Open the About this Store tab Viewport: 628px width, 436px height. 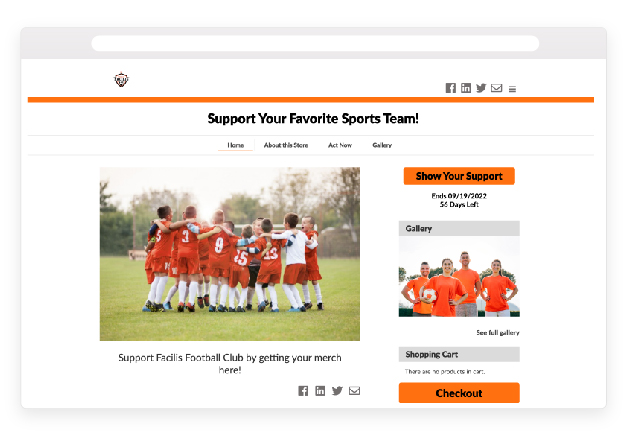coord(286,145)
